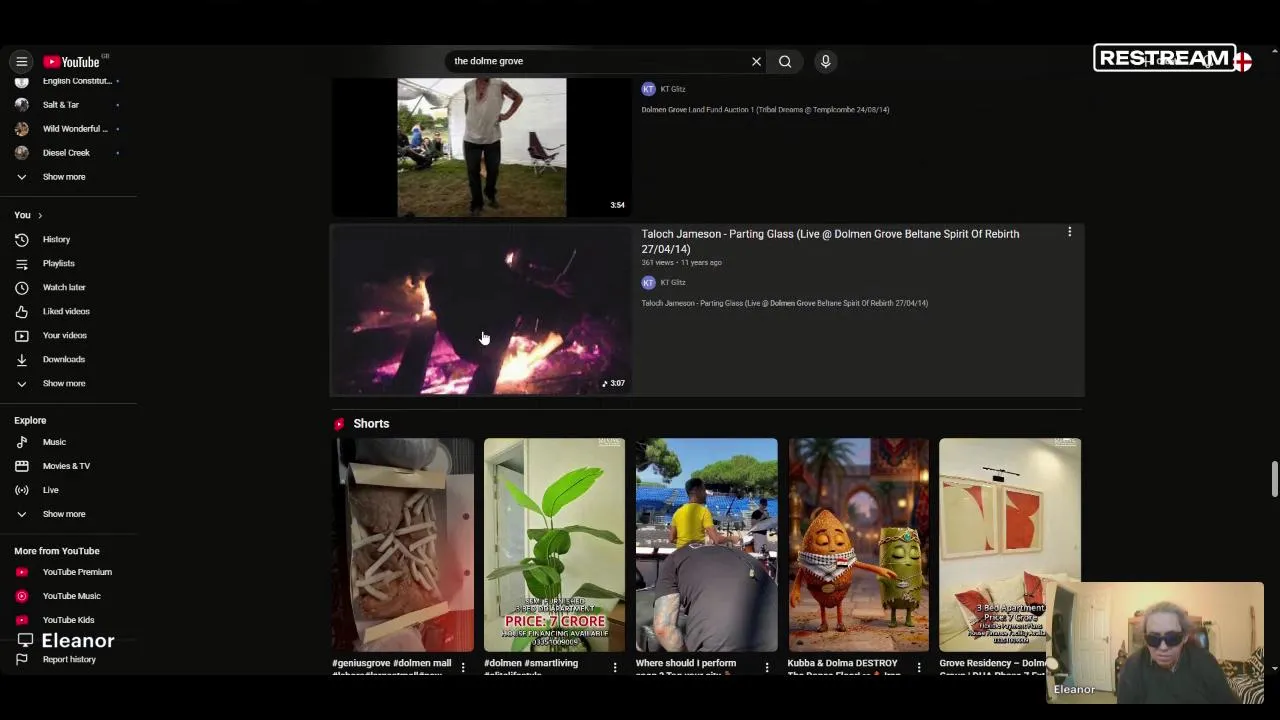Go to YouTube home via logo
The width and height of the screenshot is (1280, 720).
point(71,62)
